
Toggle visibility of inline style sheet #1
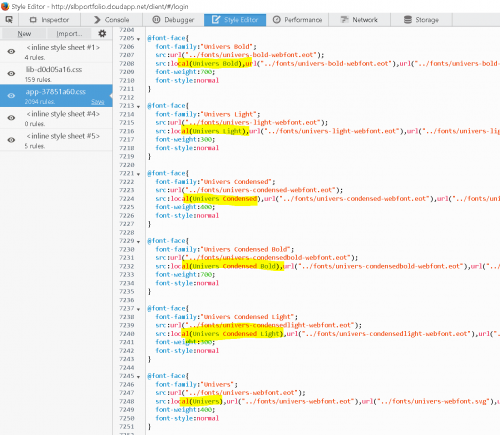tap(11, 51)
